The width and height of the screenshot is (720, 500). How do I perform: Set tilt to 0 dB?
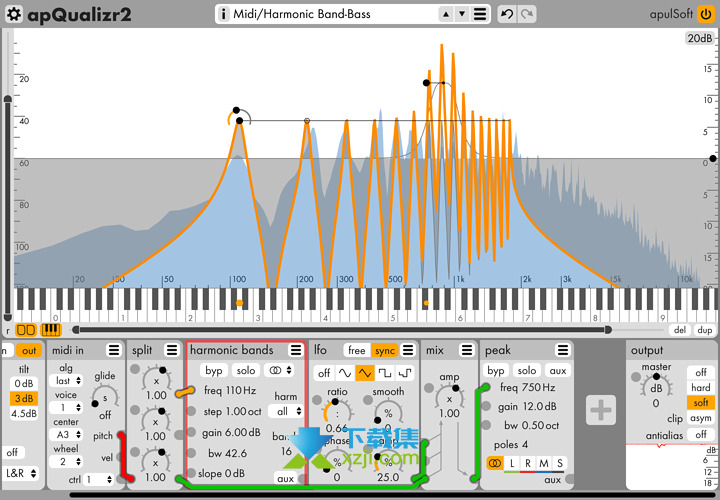[x=23, y=383]
